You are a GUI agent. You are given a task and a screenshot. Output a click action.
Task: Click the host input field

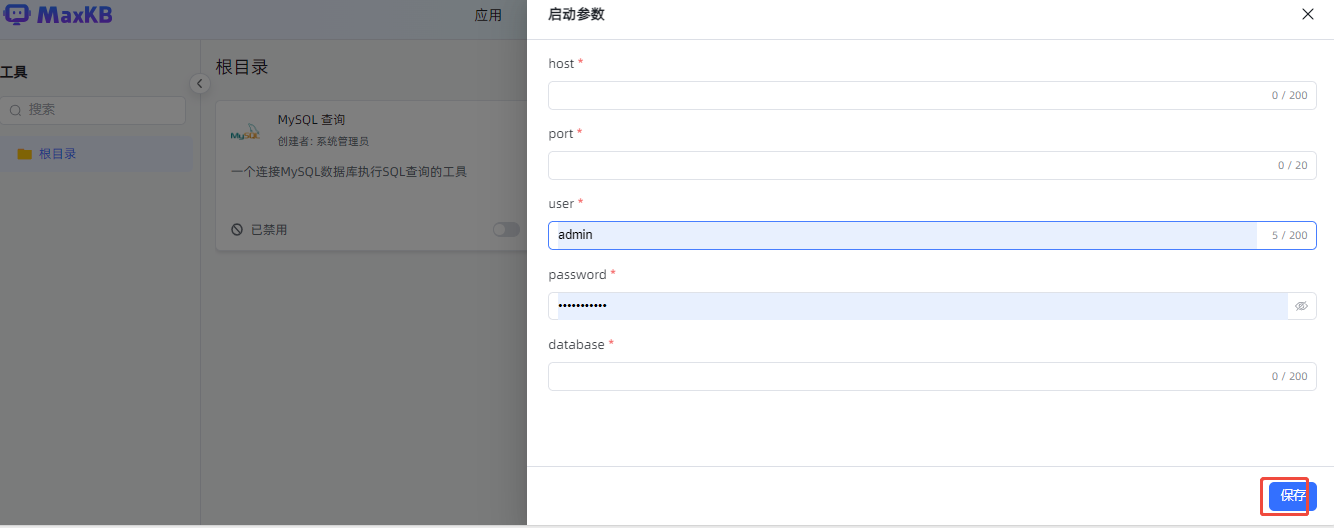coord(932,95)
